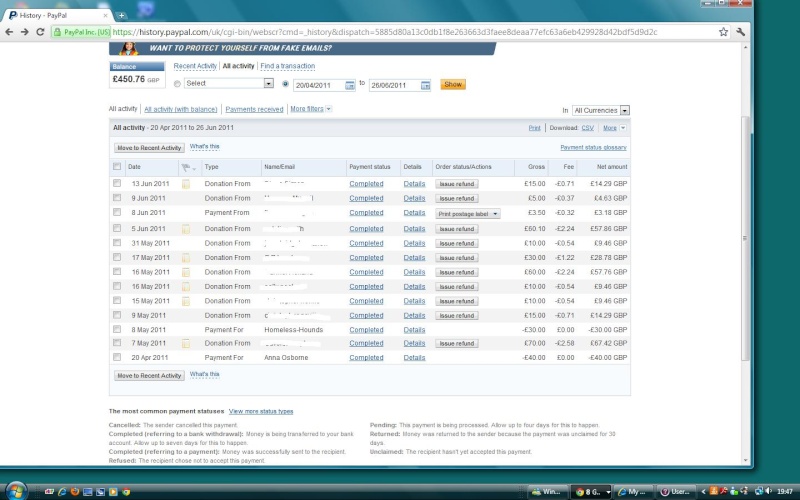
Task: Launch Internet Explorer from the quick launch bar
Action: tap(62, 492)
